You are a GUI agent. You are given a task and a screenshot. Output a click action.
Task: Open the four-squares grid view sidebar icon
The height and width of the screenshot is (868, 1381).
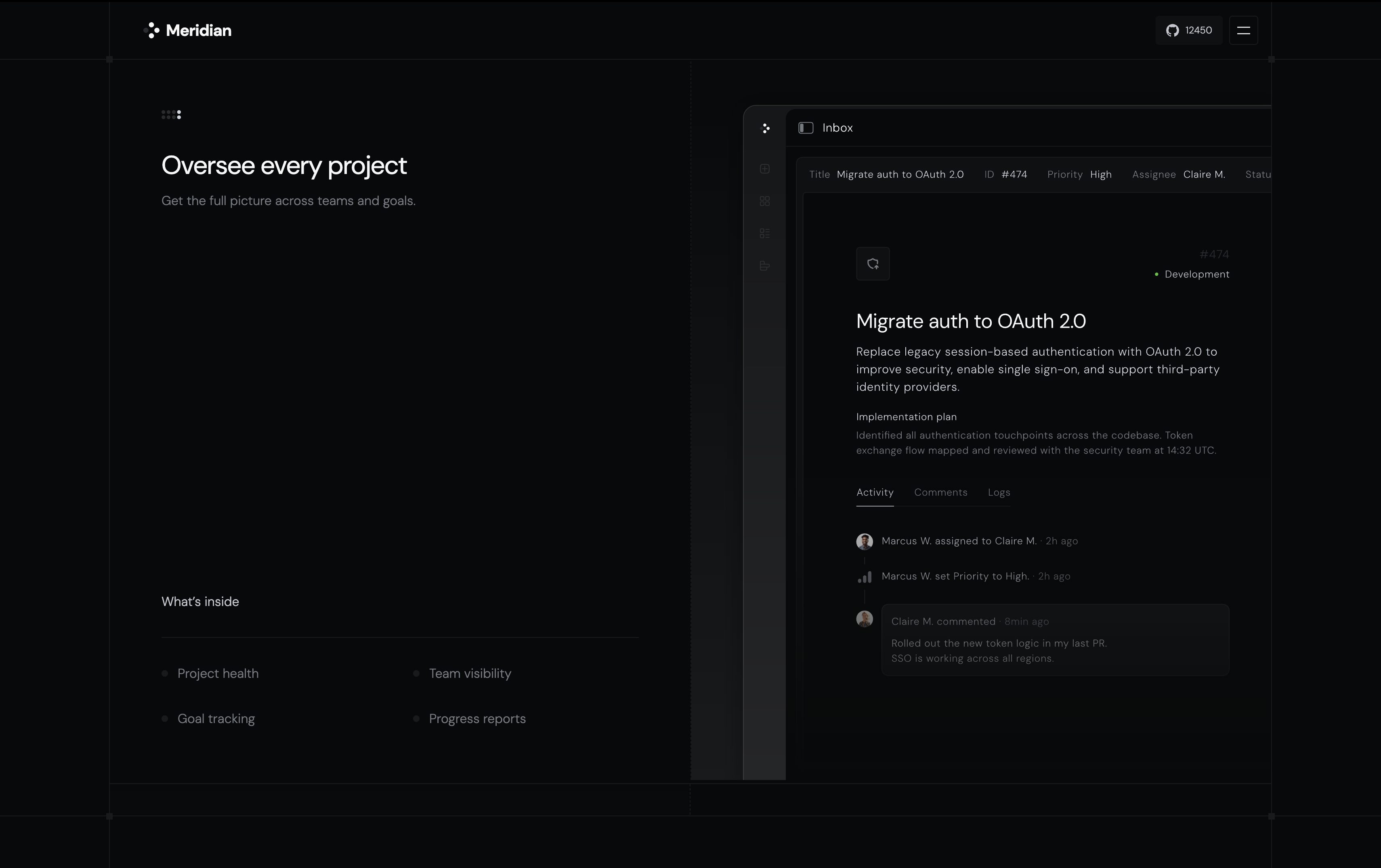(764, 201)
